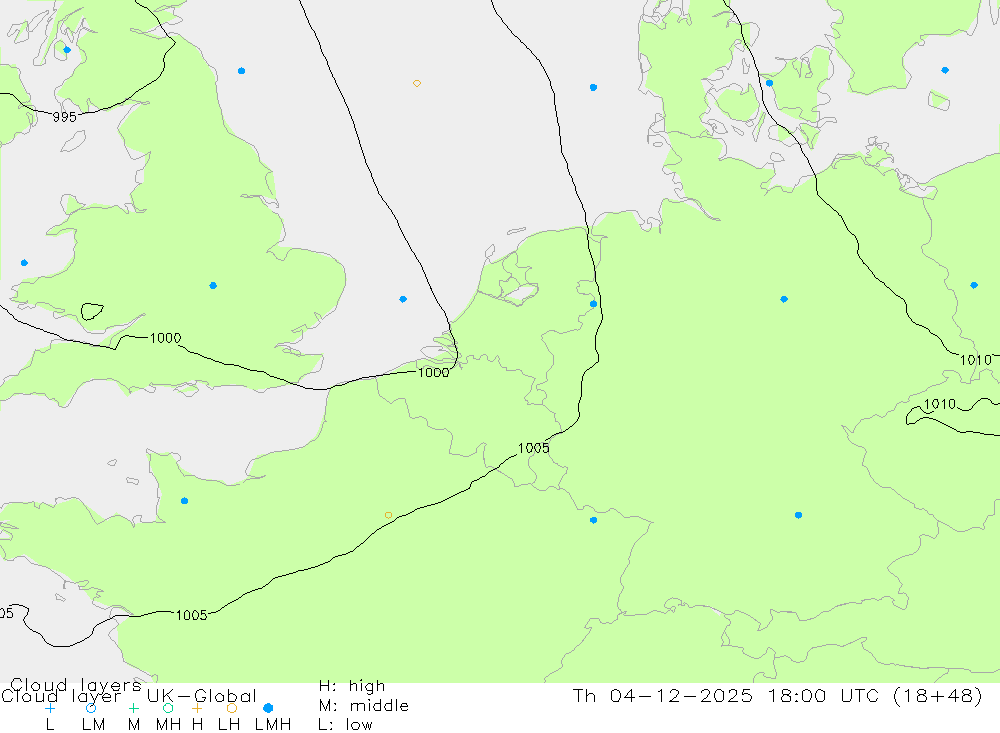1000x733 pixels.
Task: Click the 995 isobar label
Action: pos(64,117)
